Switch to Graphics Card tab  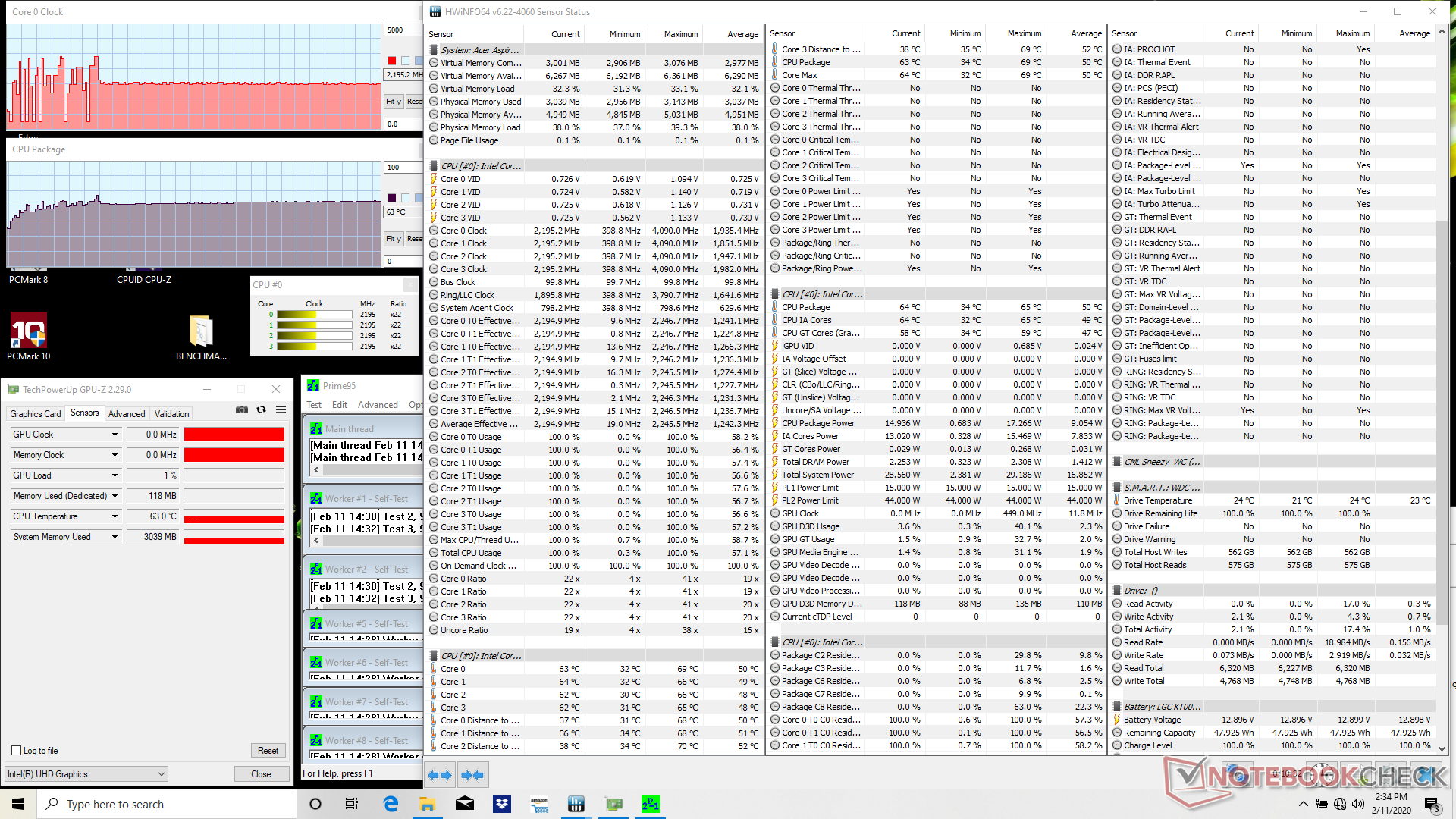(x=36, y=414)
